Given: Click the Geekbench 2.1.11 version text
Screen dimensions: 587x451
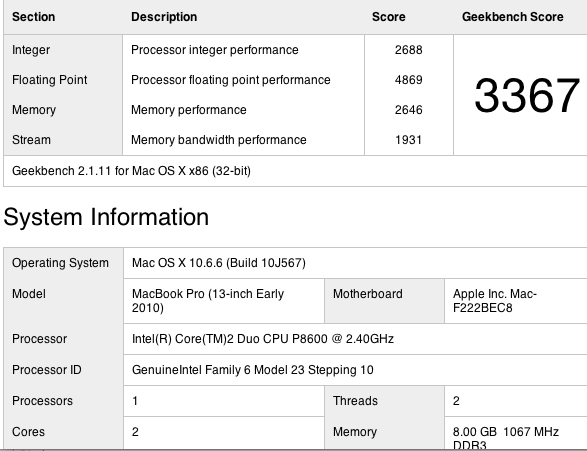Looking at the screenshot, I should [131, 171].
